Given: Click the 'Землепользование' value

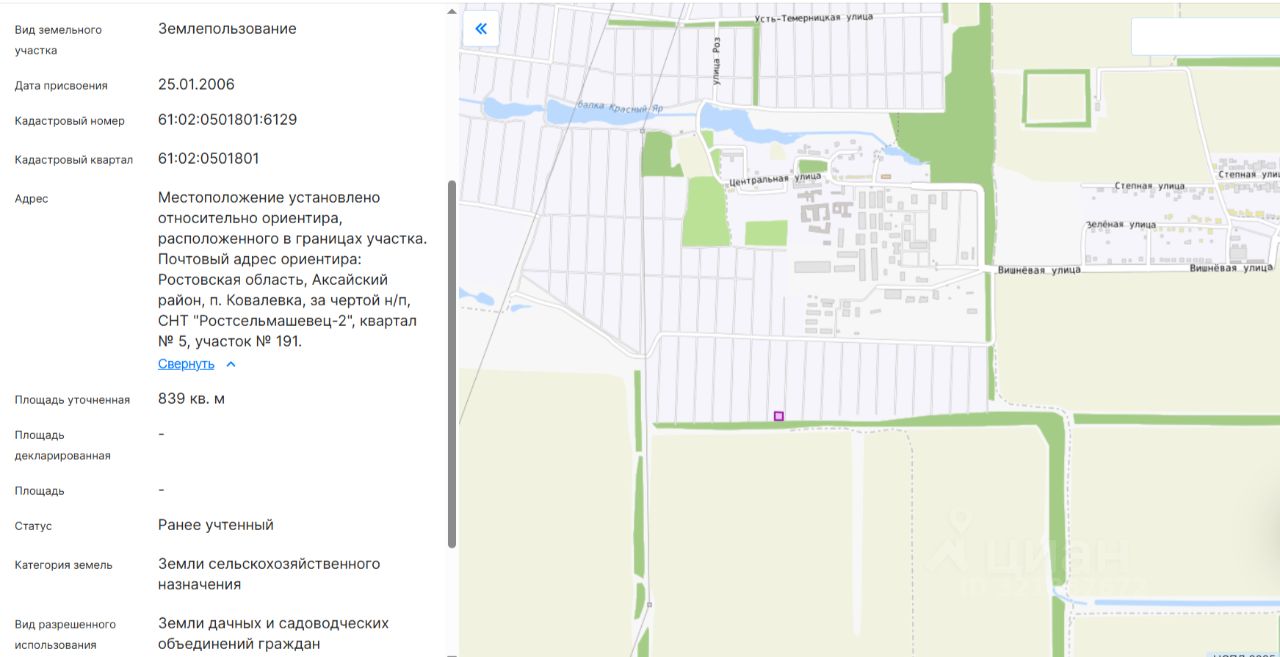Looking at the screenshot, I should 227,29.
